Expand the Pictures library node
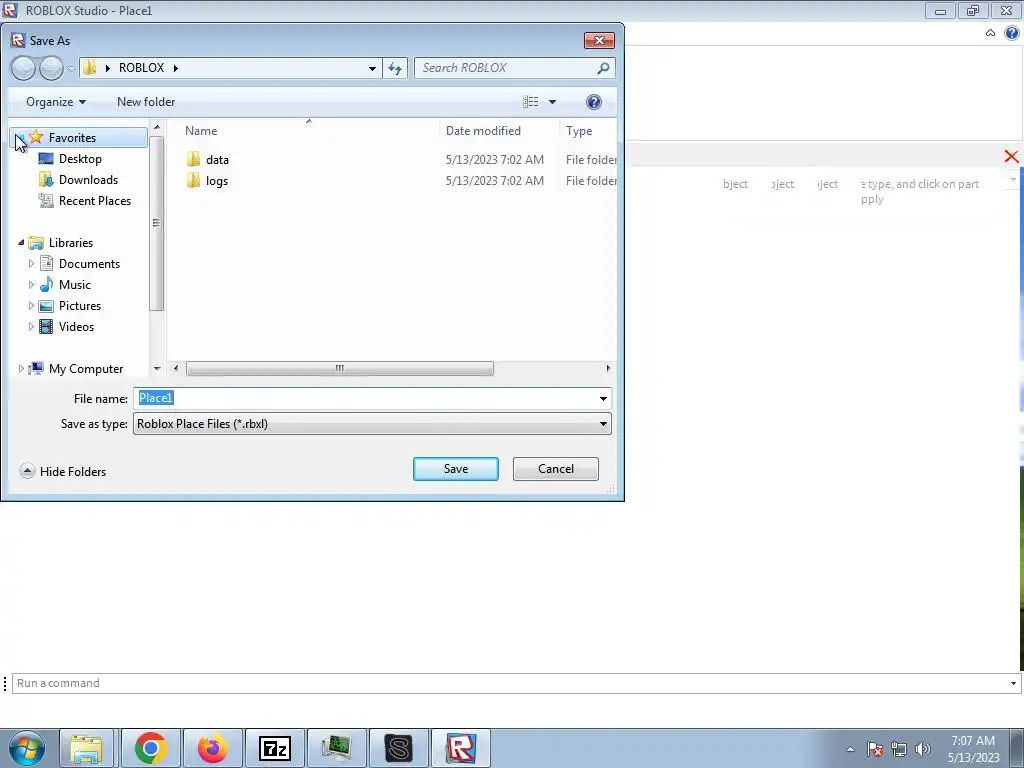The width and height of the screenshot is (1024, 768). click(31, 306)
